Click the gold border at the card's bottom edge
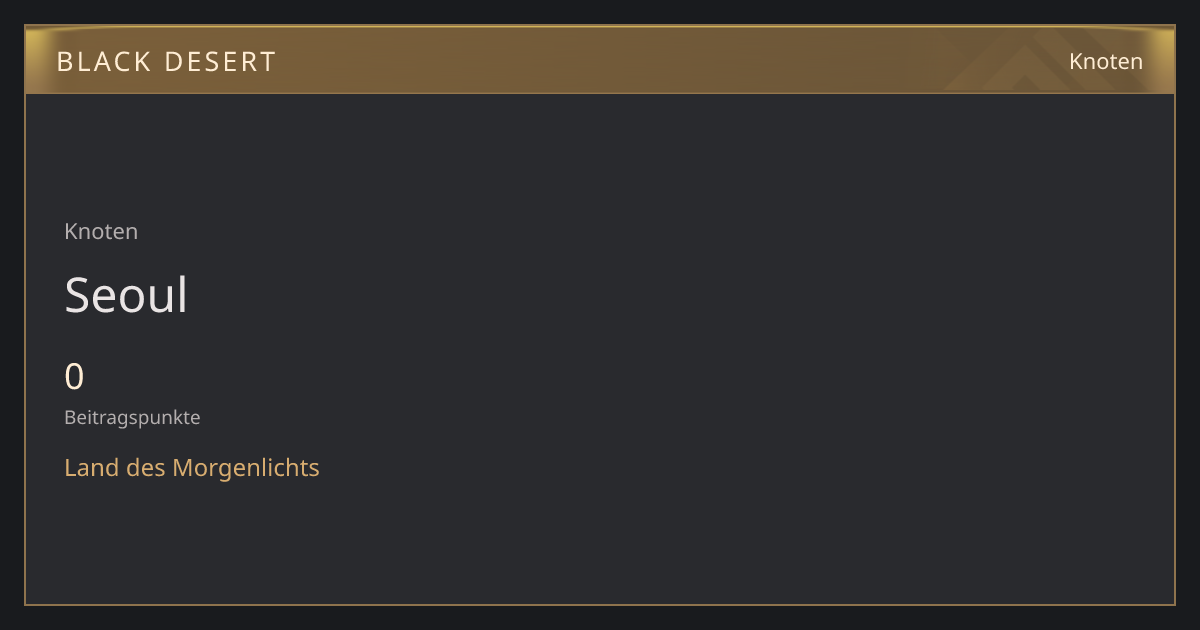Image resolution: width=1200 pixels, height=630 pixels. coord(600,604)
